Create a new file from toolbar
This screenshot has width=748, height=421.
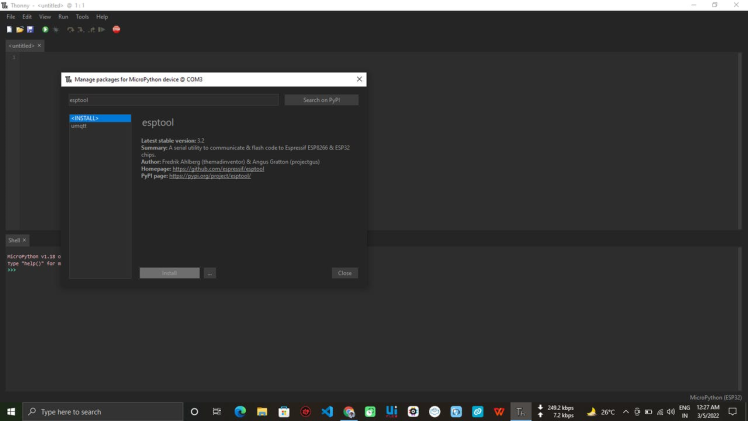pos(9,30)
